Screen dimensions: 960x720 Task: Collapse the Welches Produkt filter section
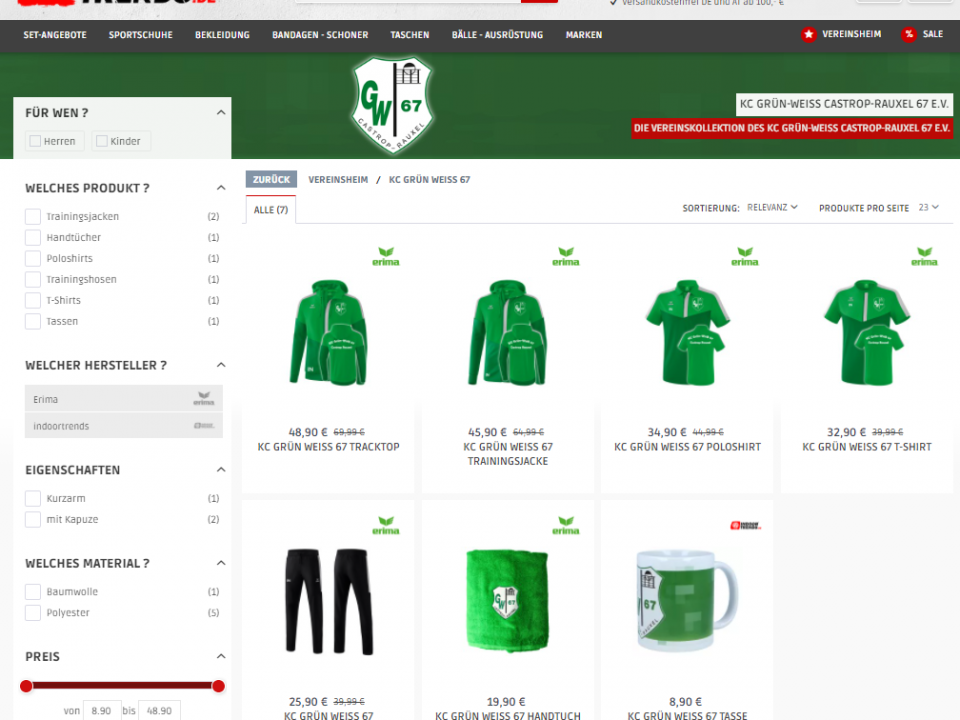[221, 188]
